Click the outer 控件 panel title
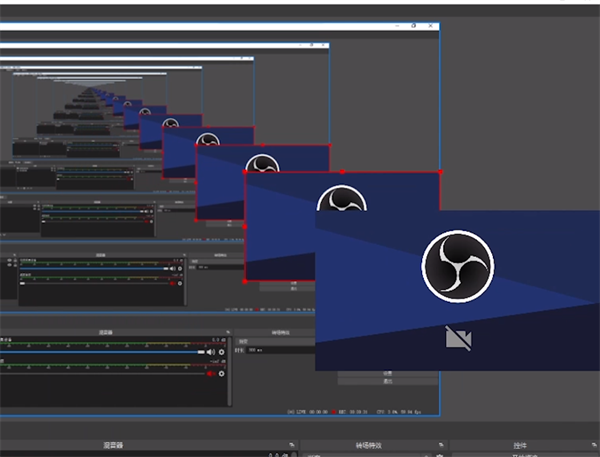Image resolution: width=600 pixels, height=457 pixels. click(x=520, y=445)
